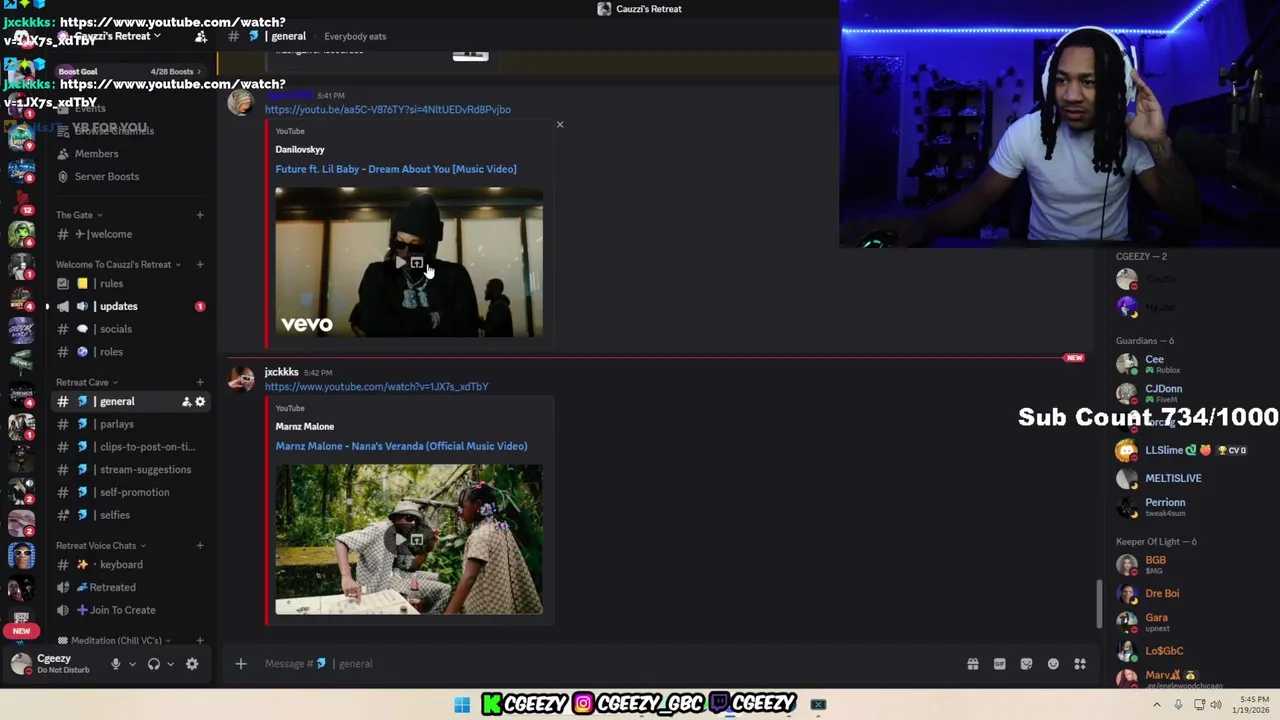Open Cauzzi's Retreat server dropdown

[x=112, y=36]
